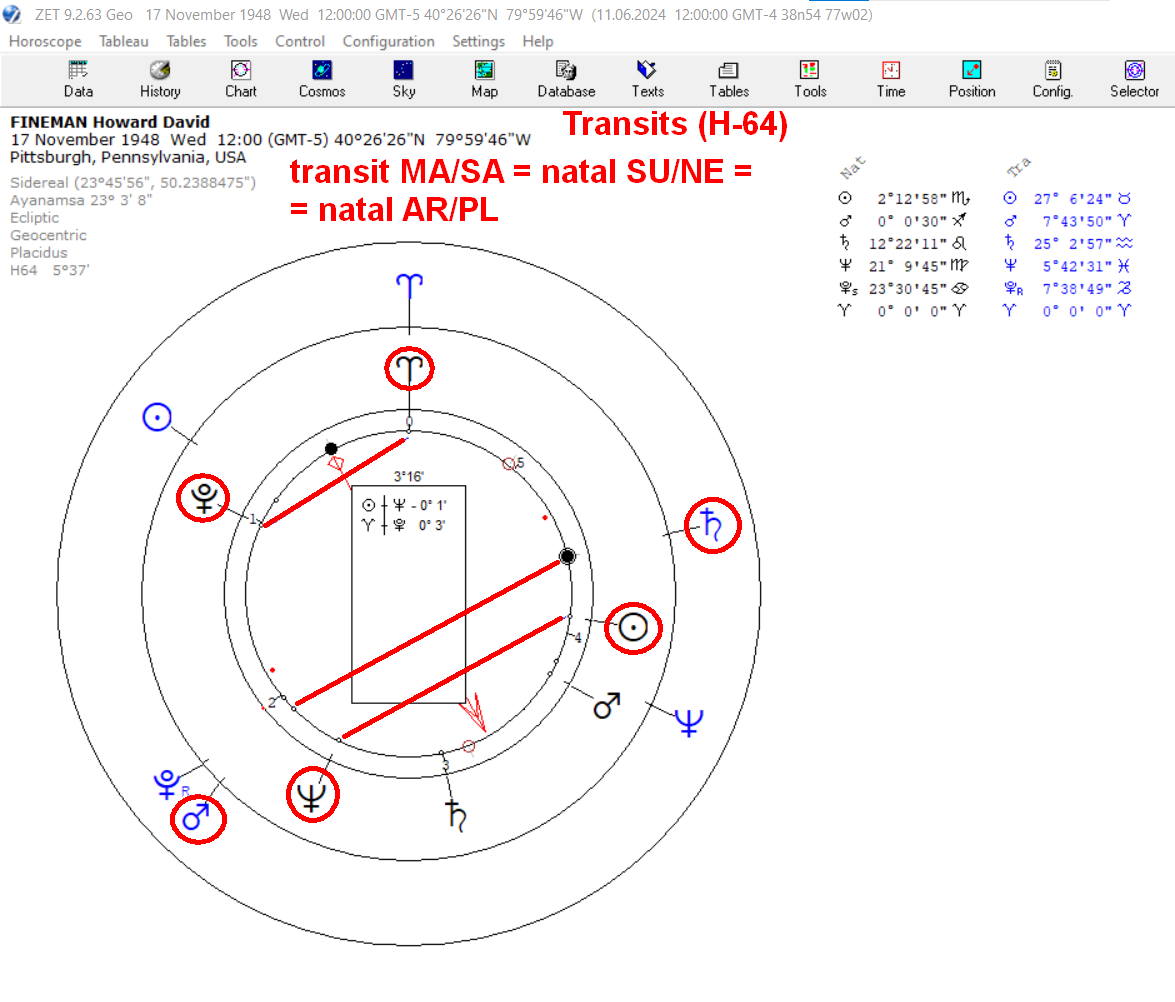Open the Data toolbar icon

78,79
